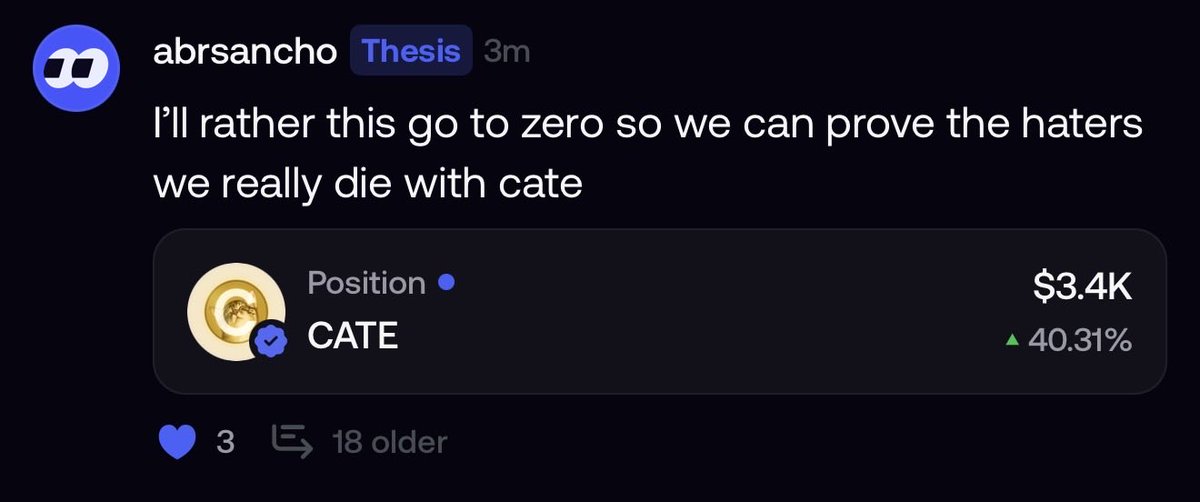Screen dimensions: 1200x502
Task: Click the threaded replies arrow icon
Action: [292, 441]
